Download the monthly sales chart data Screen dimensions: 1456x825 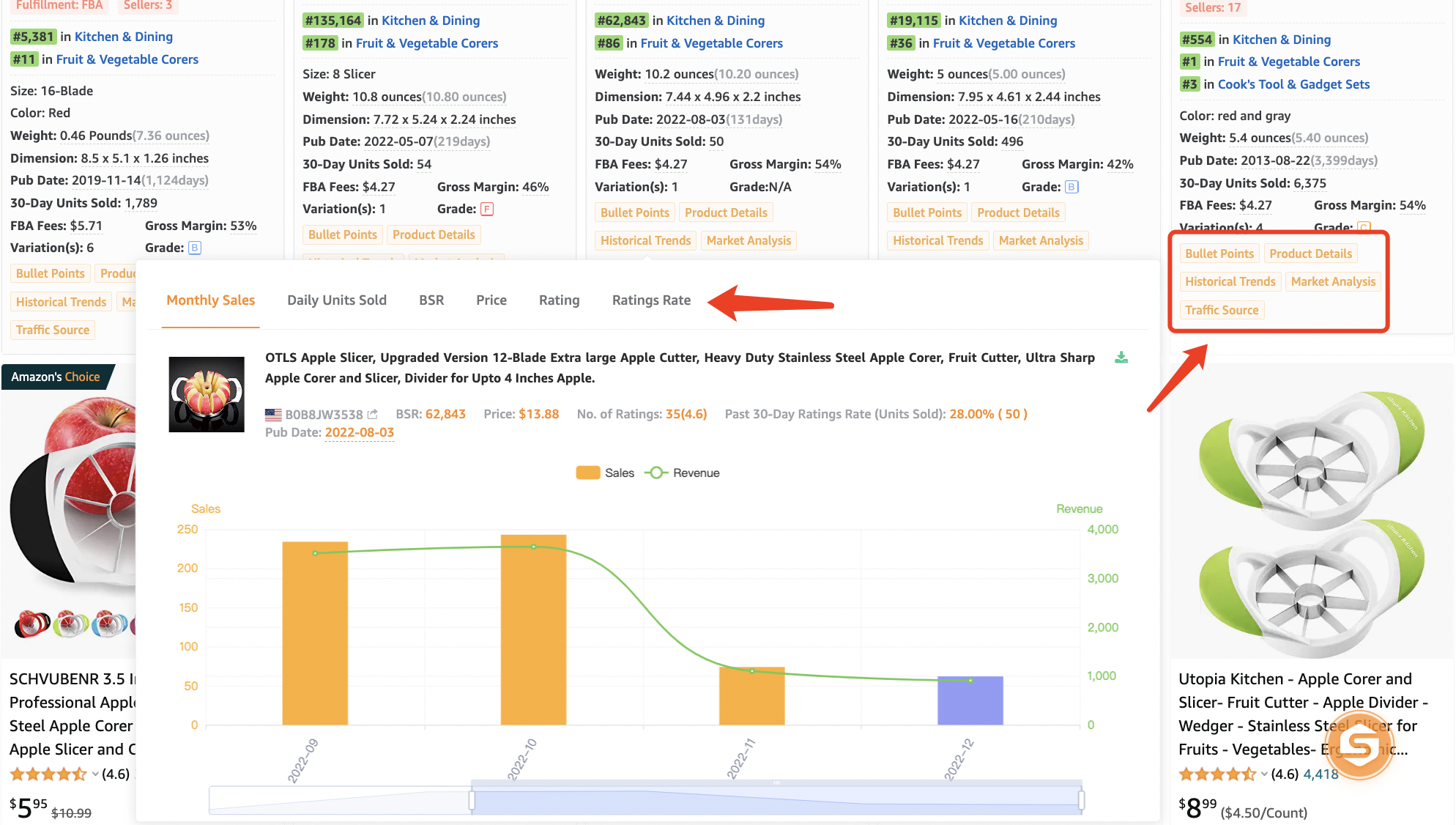click(x=1121, y=358)
